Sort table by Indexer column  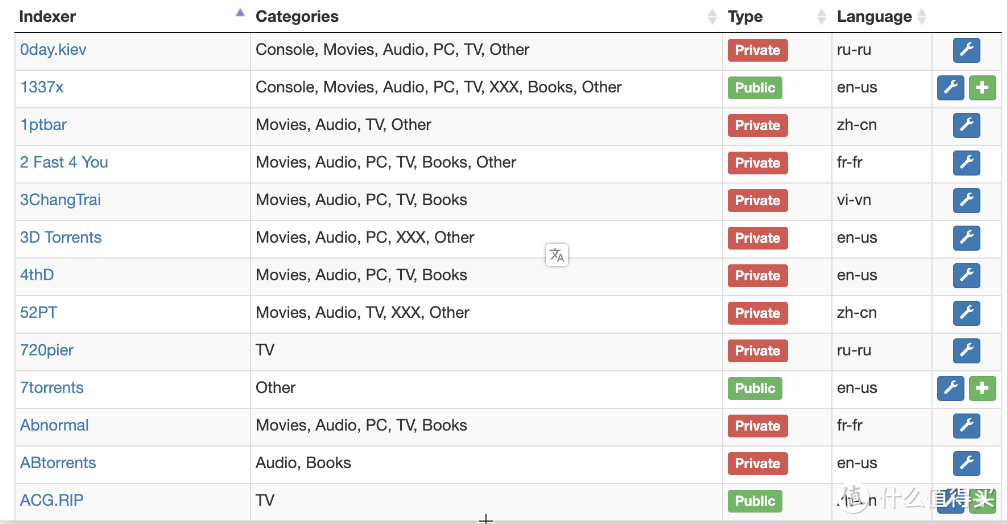pos(48,16)
